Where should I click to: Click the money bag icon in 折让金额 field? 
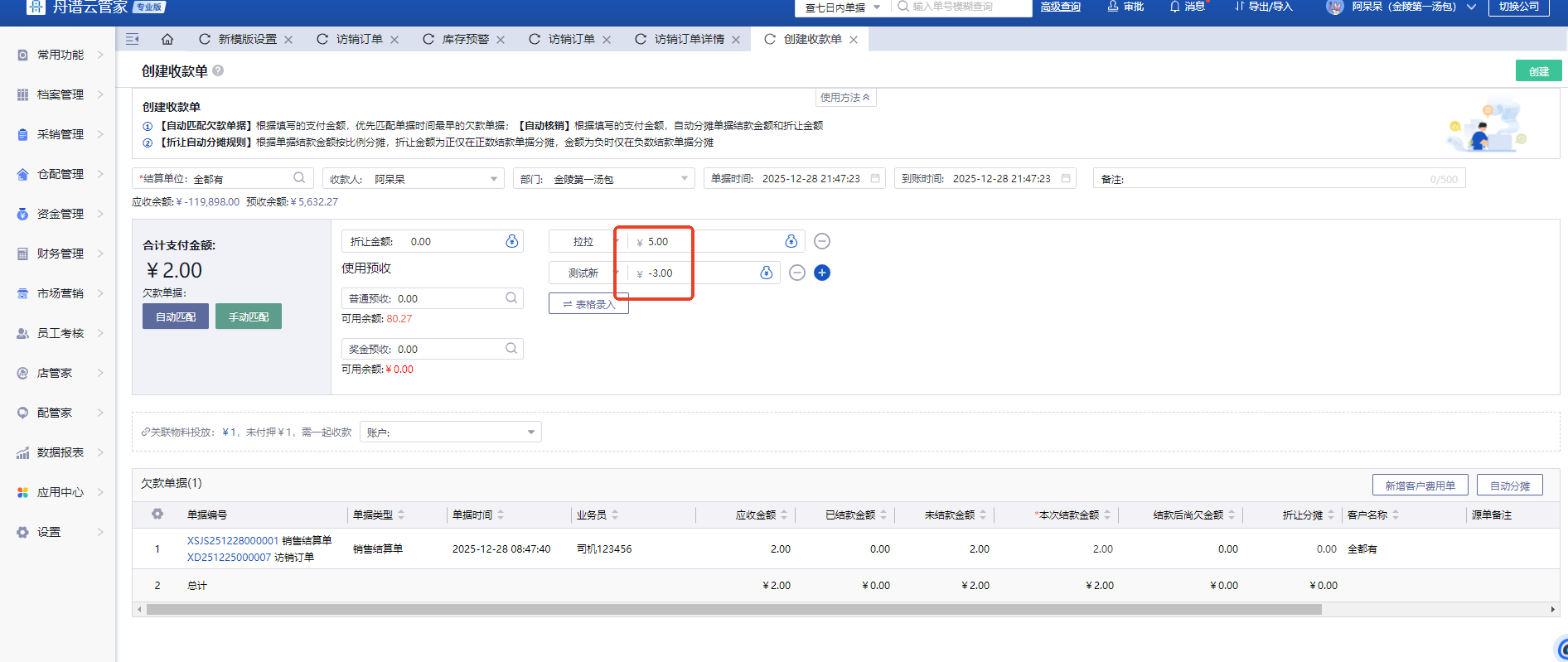pos(511,241)
